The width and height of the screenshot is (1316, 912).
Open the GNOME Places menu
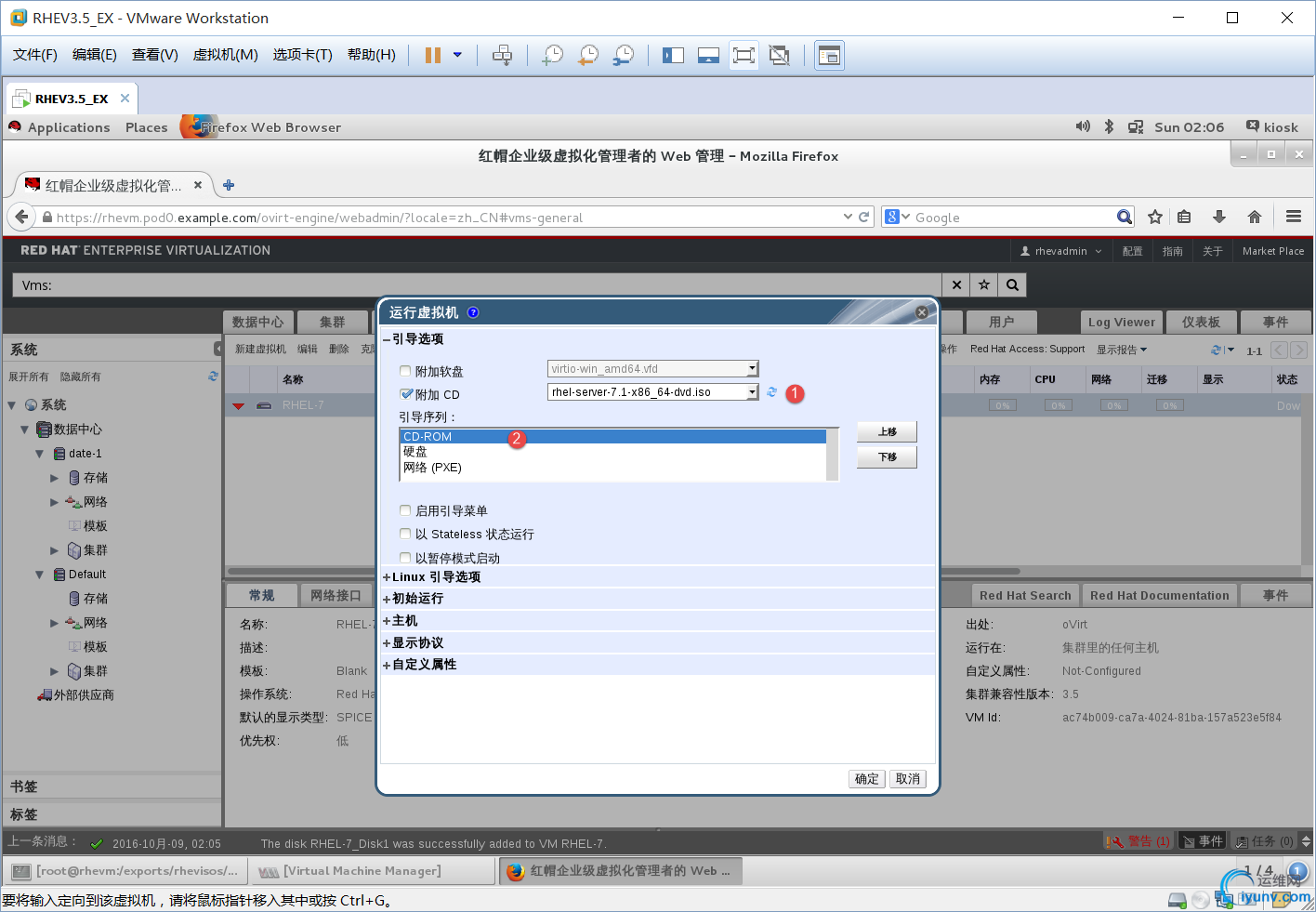pyautogui.click(x=147, y=127)
